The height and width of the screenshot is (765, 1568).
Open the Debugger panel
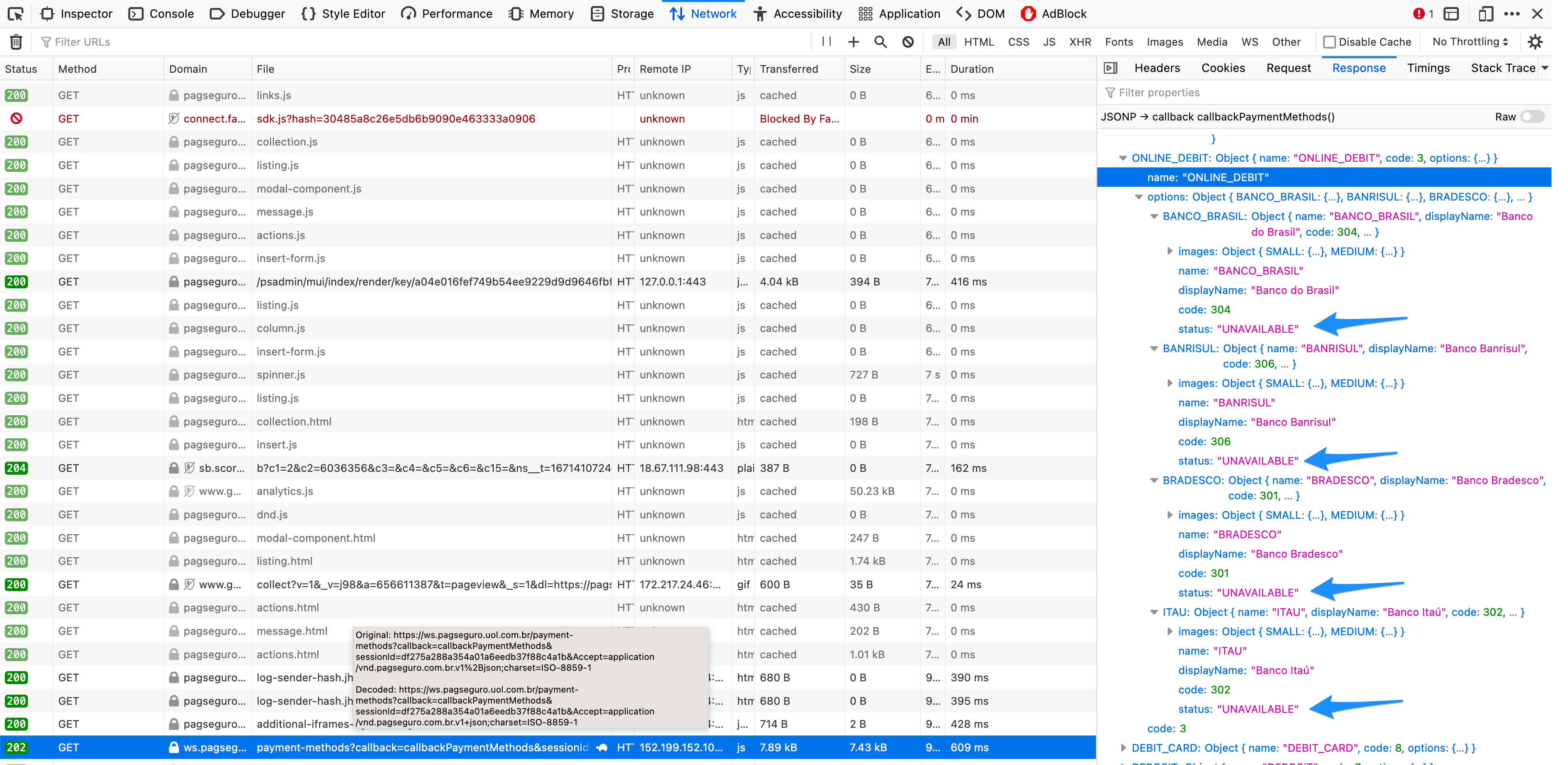tap(247, 13)
